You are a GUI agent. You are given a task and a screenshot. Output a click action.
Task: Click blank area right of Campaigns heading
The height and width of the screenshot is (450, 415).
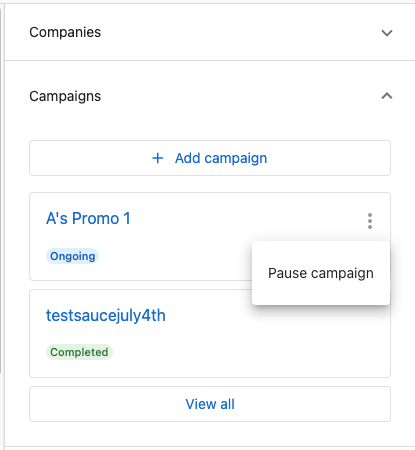233,96
